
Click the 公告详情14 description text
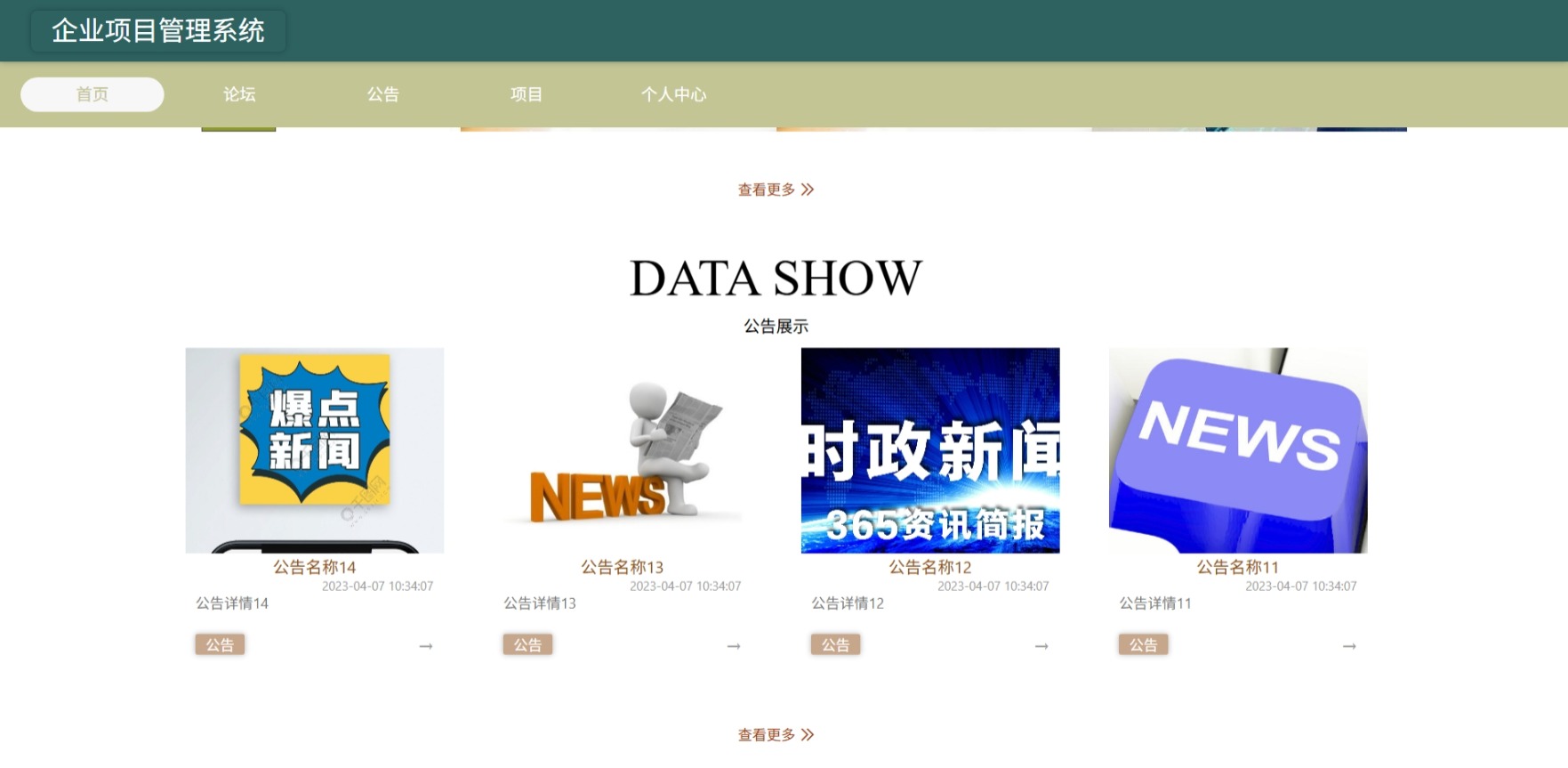click(232, 603)
